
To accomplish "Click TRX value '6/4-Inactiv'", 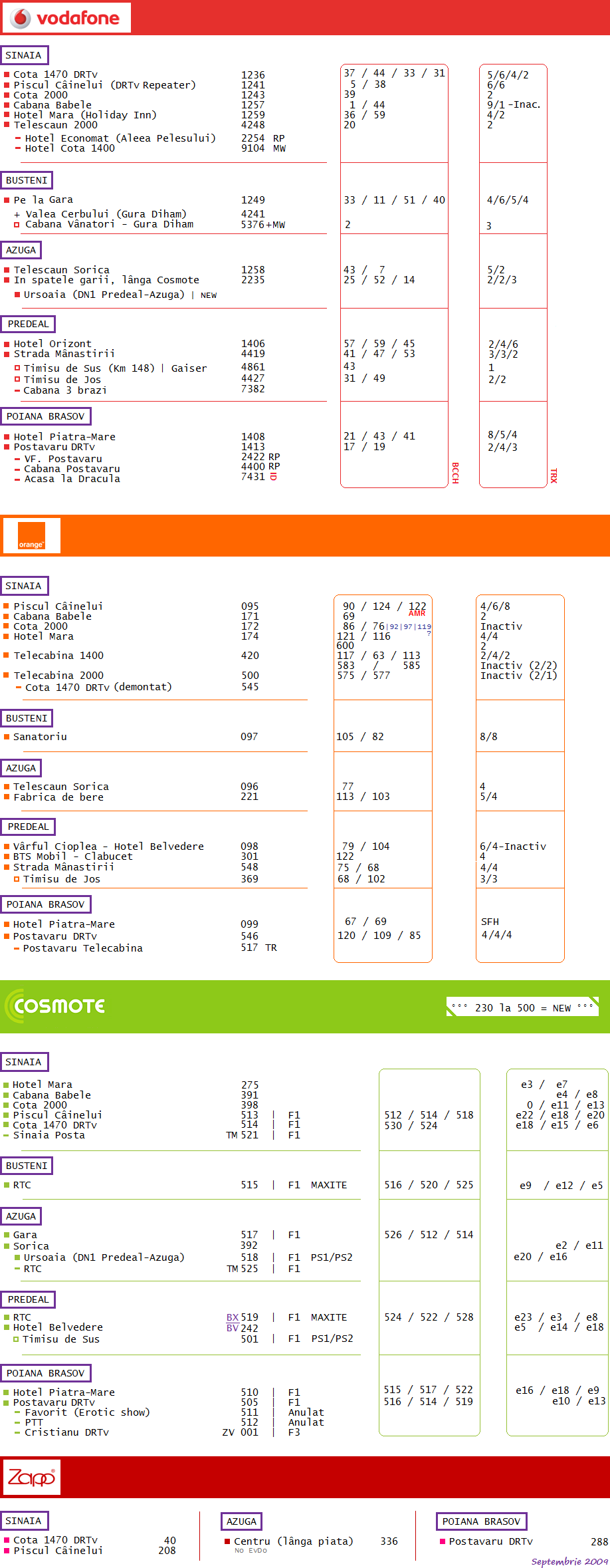I will tap(513, 847).
